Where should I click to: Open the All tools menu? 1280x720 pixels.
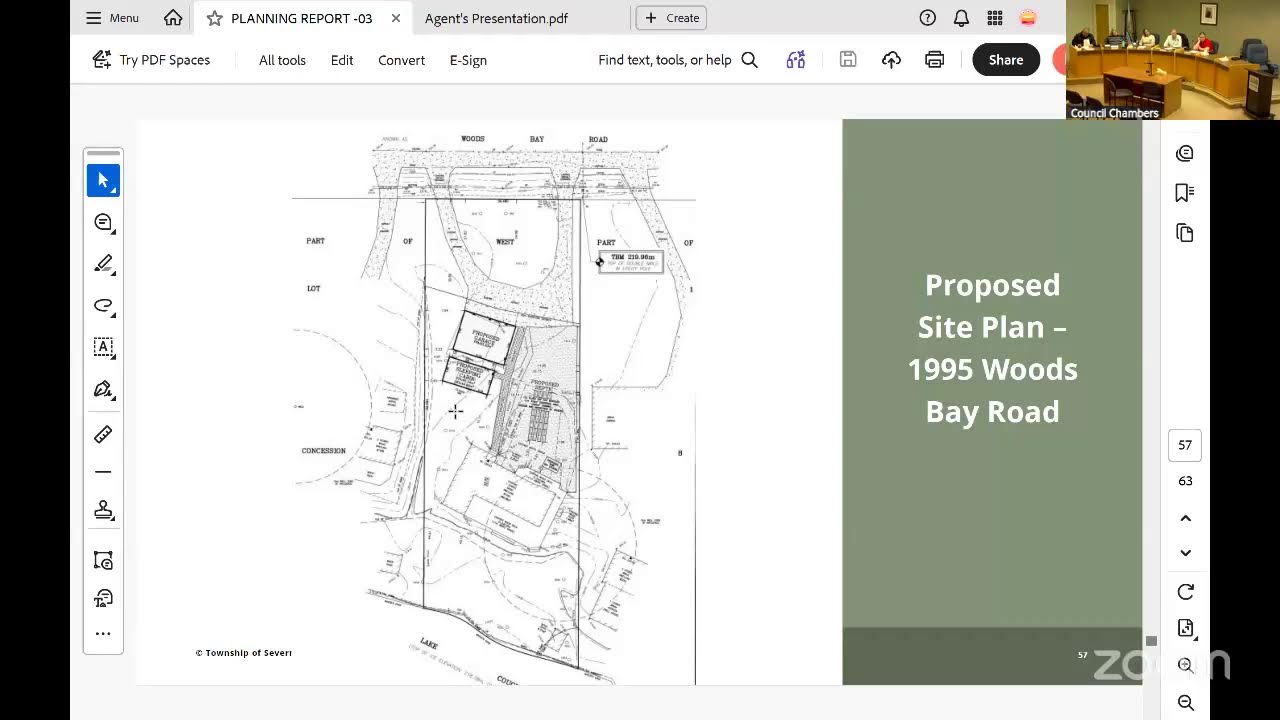[282, 60]
